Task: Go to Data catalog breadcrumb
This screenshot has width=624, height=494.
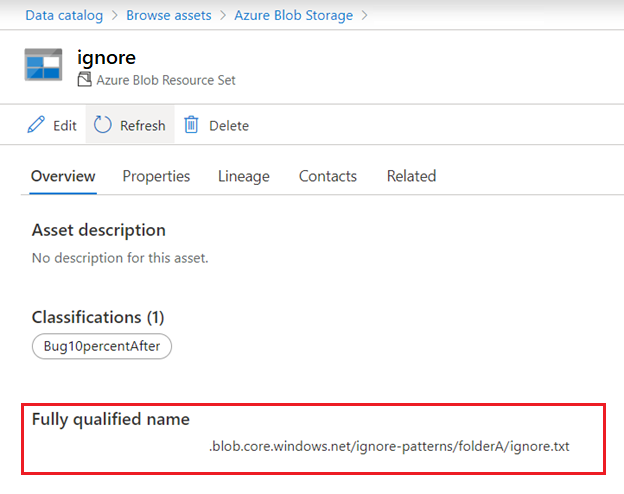Action: coord(64,16)
